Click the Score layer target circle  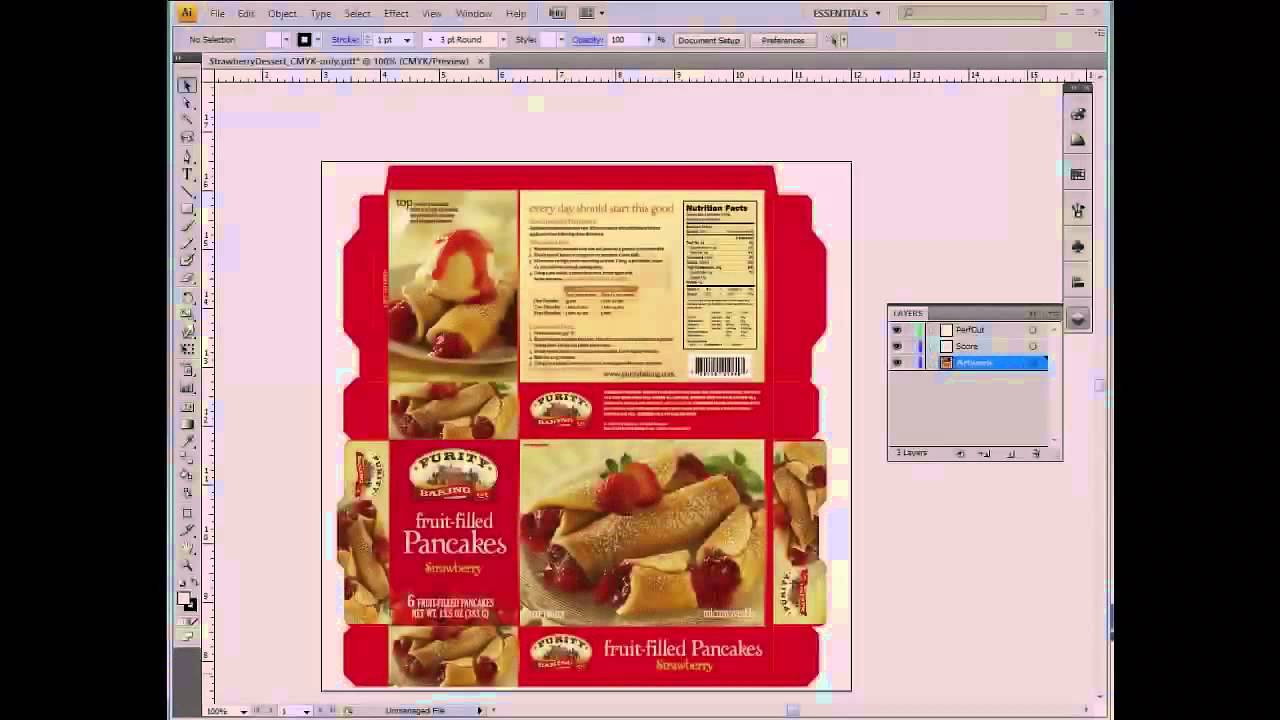(x=1033, y=346)
